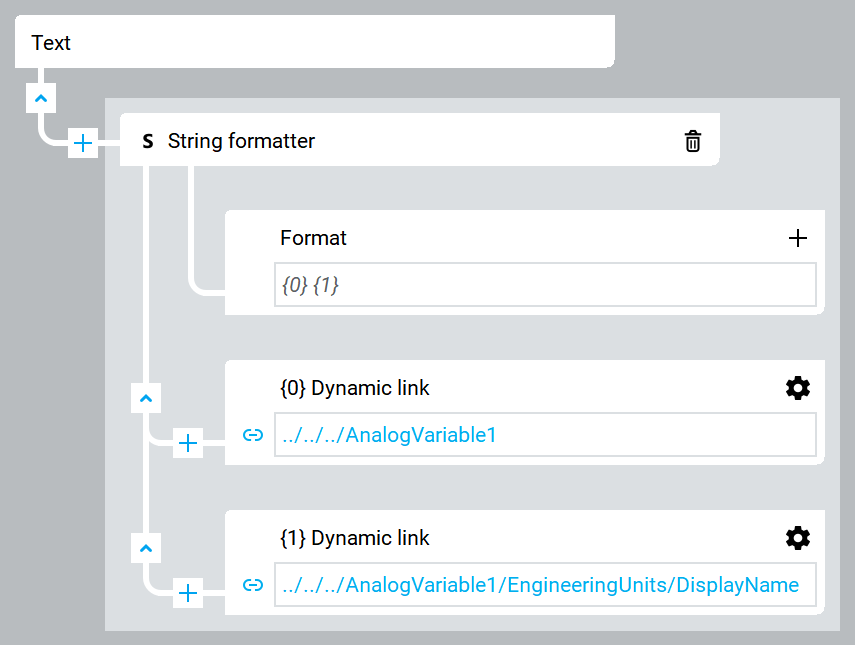This screenshot has height=645, width=855.
Task: Click the Format field containing {0} {1}
Action: click(545, 285)
